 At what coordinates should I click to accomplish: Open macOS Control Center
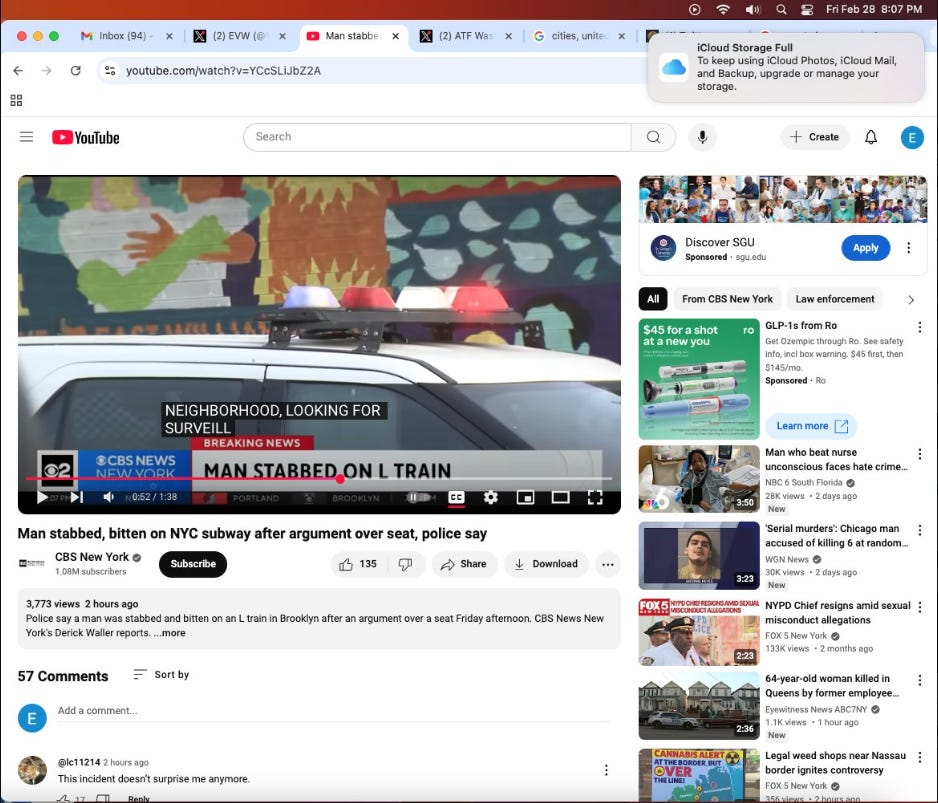807,9
